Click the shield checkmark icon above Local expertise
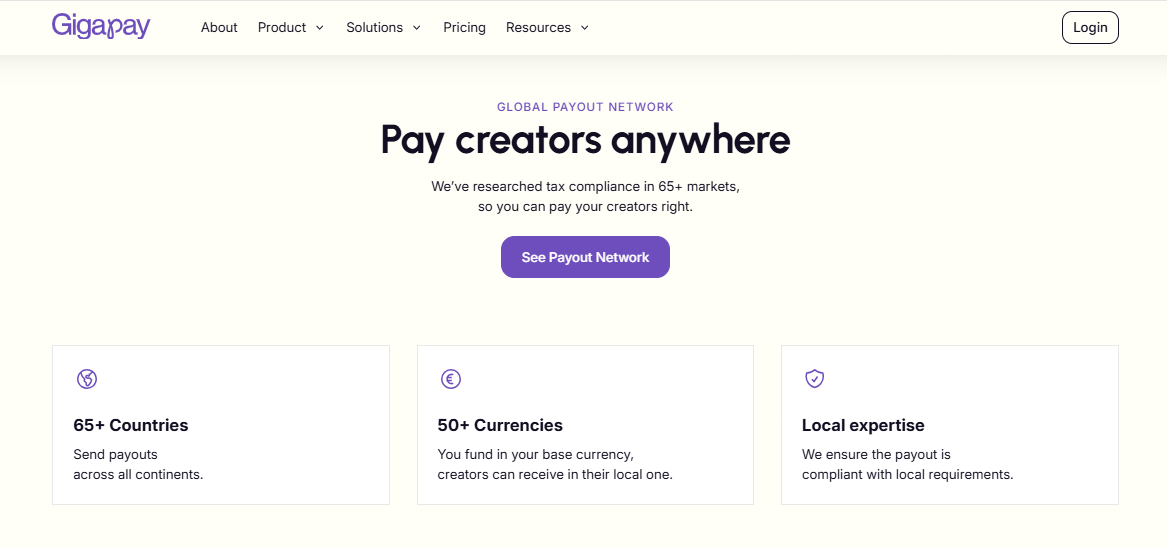The width and height of the screenshot is (1167, 547). [815, 380]
